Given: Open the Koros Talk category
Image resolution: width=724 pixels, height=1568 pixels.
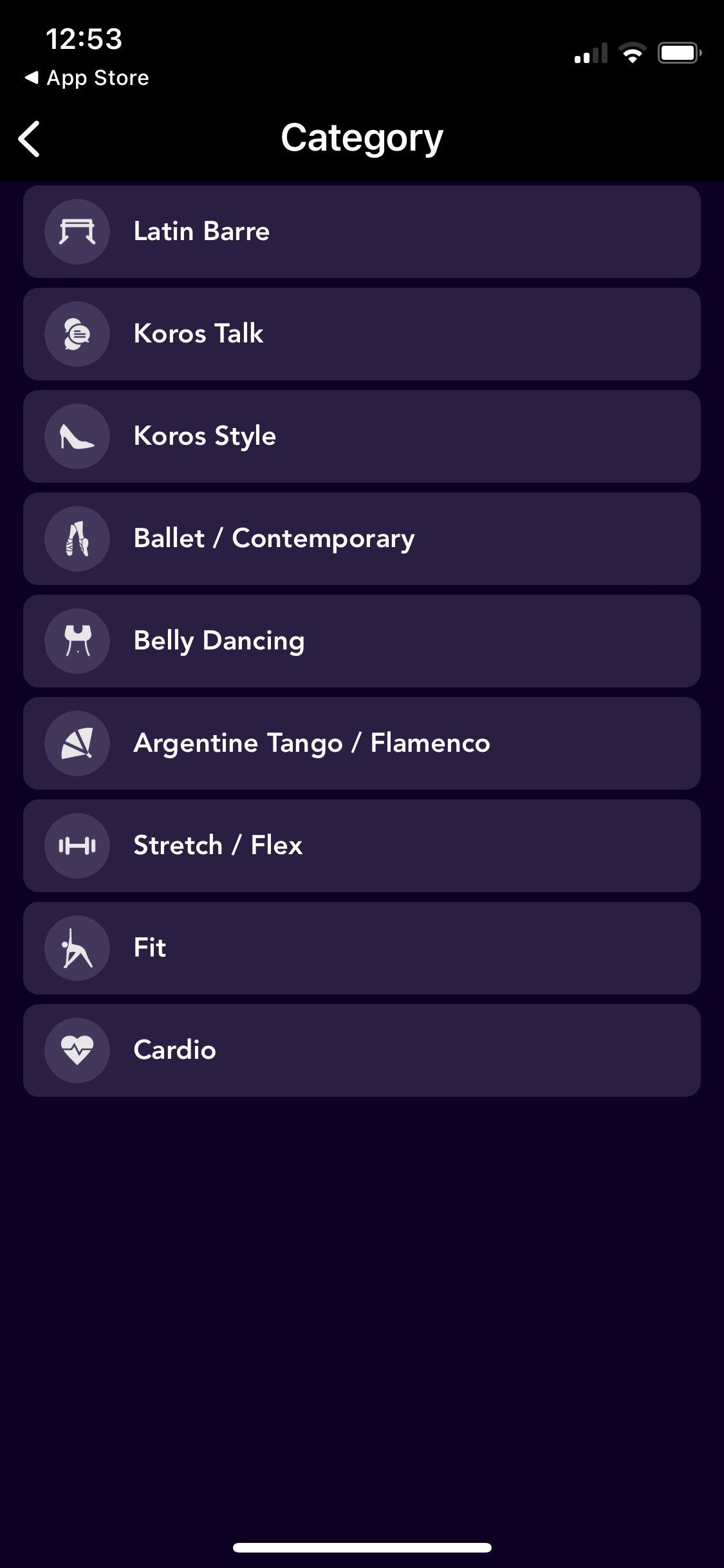Looking at the screenshot, I should [362, 334].
